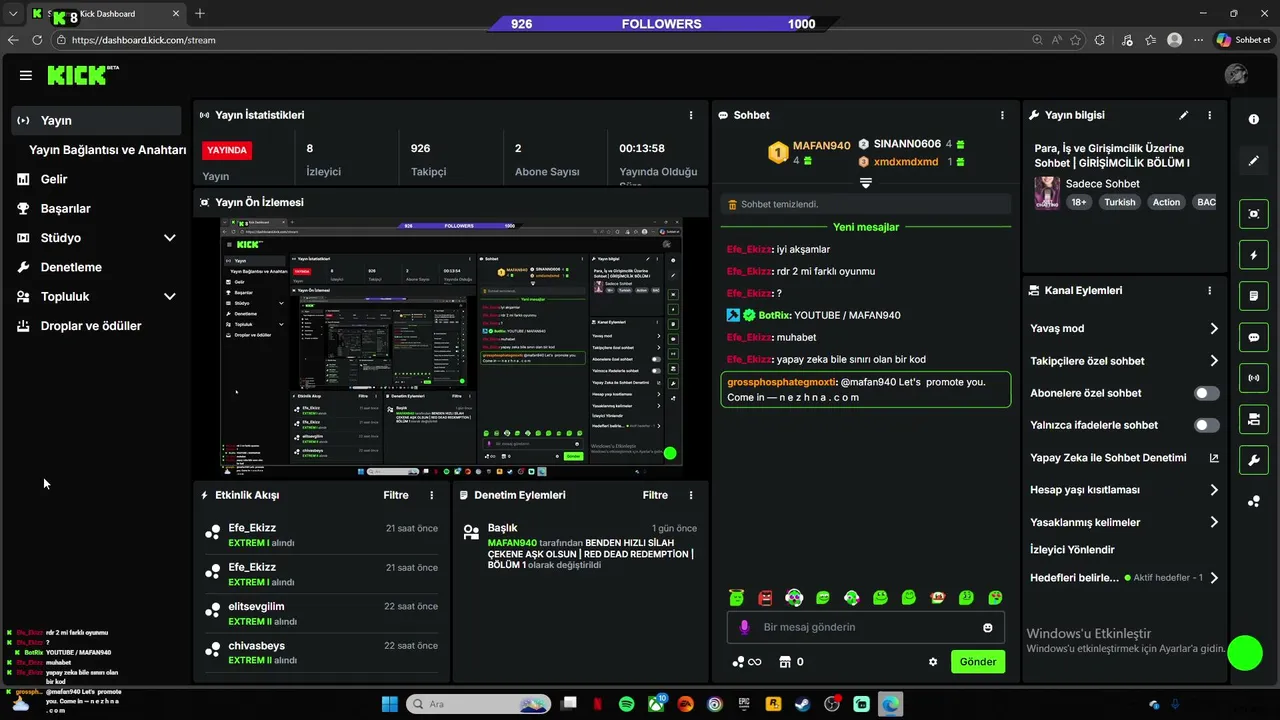
Task: Select Yayın in left navigation
Action: tap(97, 120)
